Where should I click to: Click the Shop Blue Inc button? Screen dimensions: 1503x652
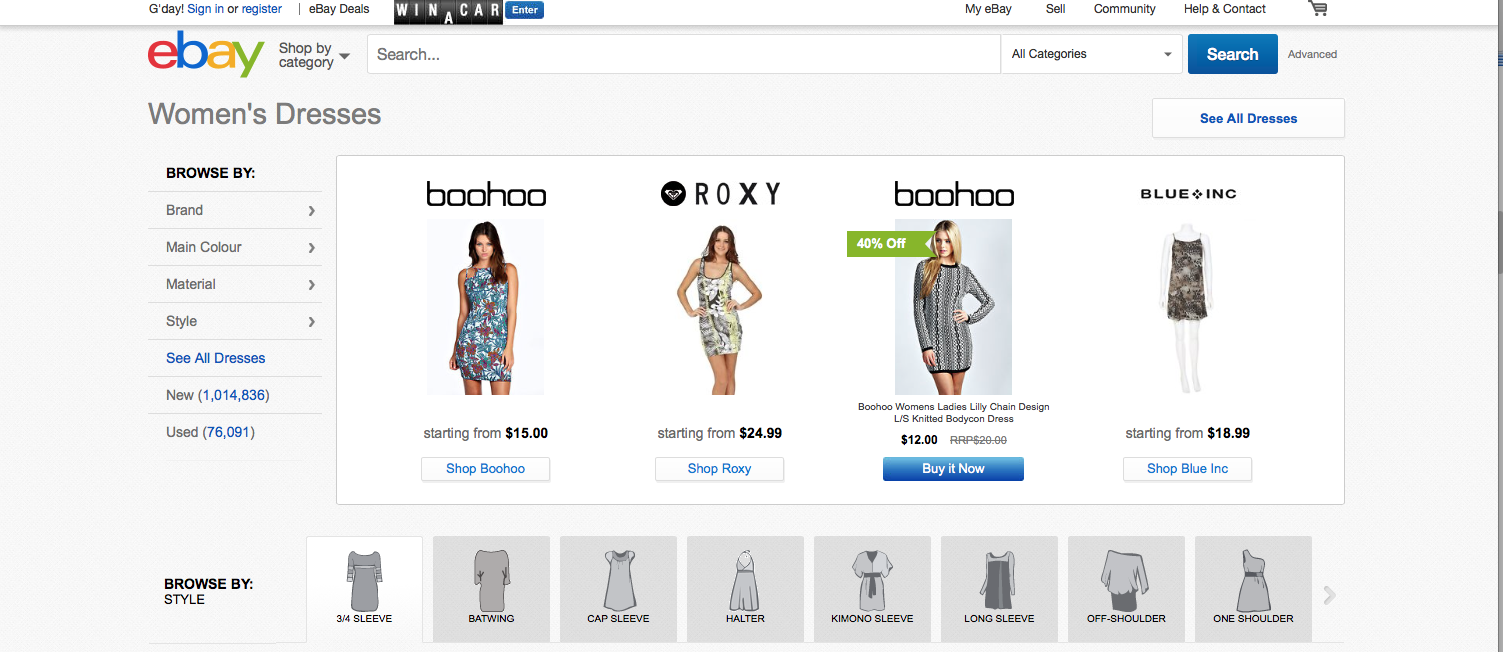point(1187,469)
